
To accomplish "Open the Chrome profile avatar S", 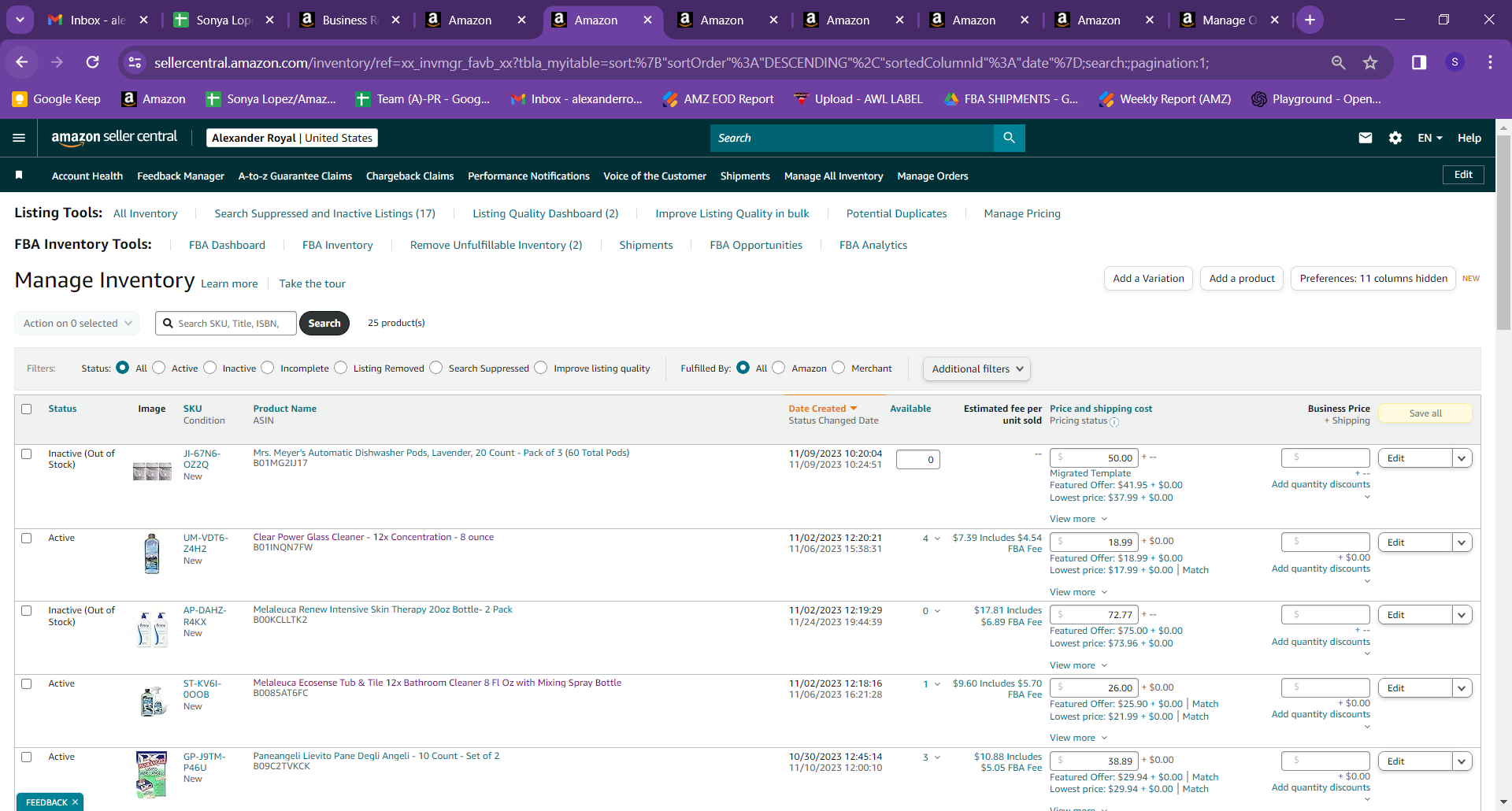I will point(1455,62).
